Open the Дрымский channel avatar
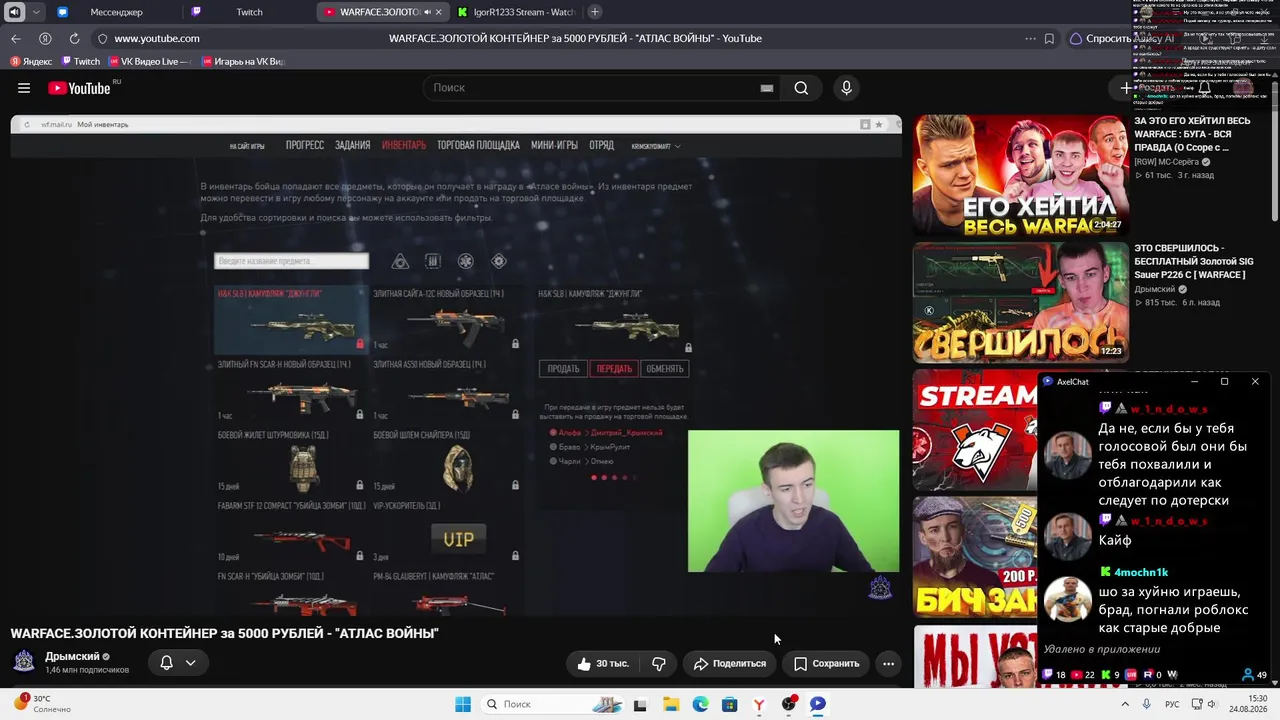 coord(24,662)
